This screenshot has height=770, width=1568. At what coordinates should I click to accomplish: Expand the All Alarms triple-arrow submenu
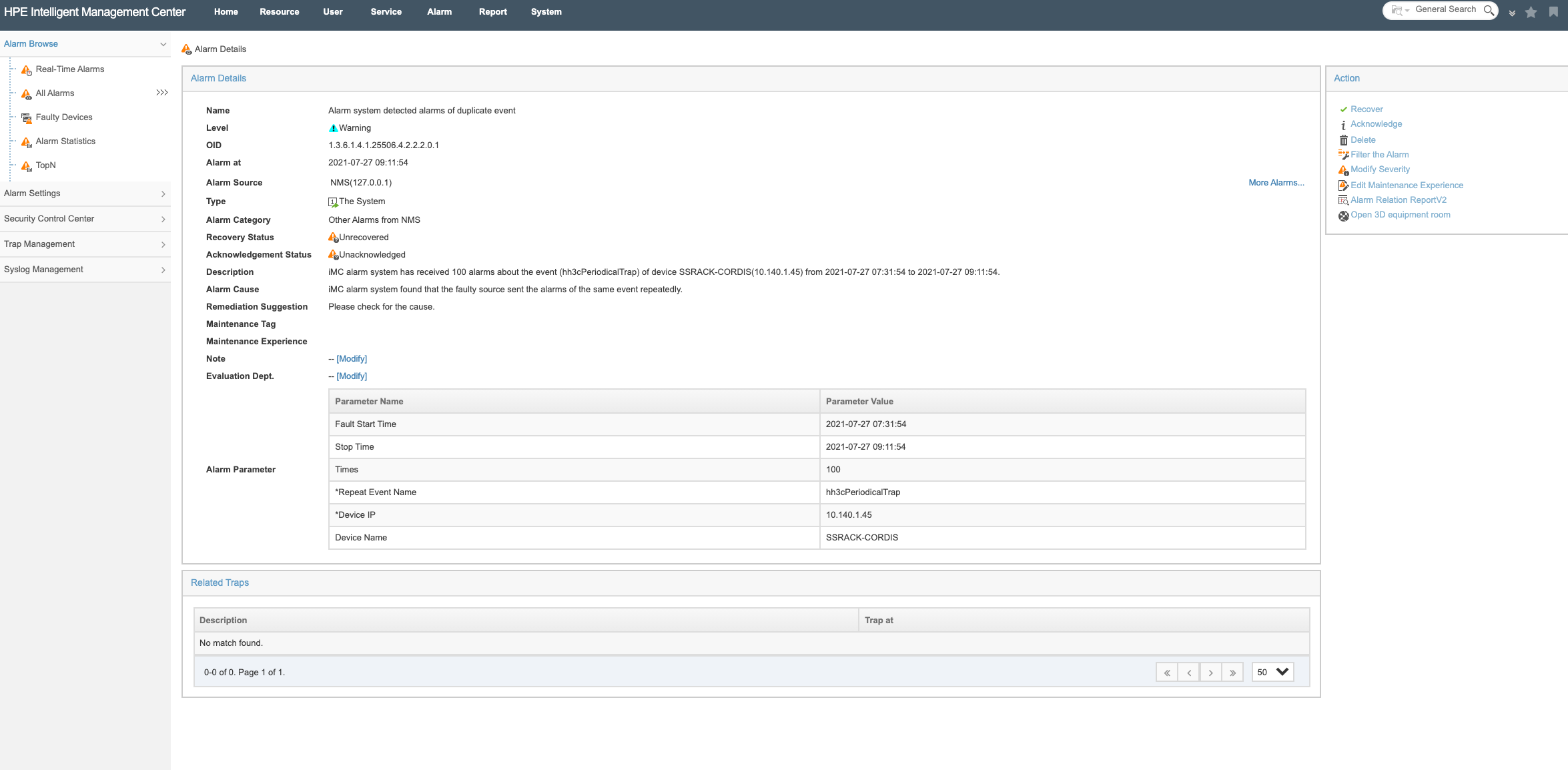tap(162, 93)
